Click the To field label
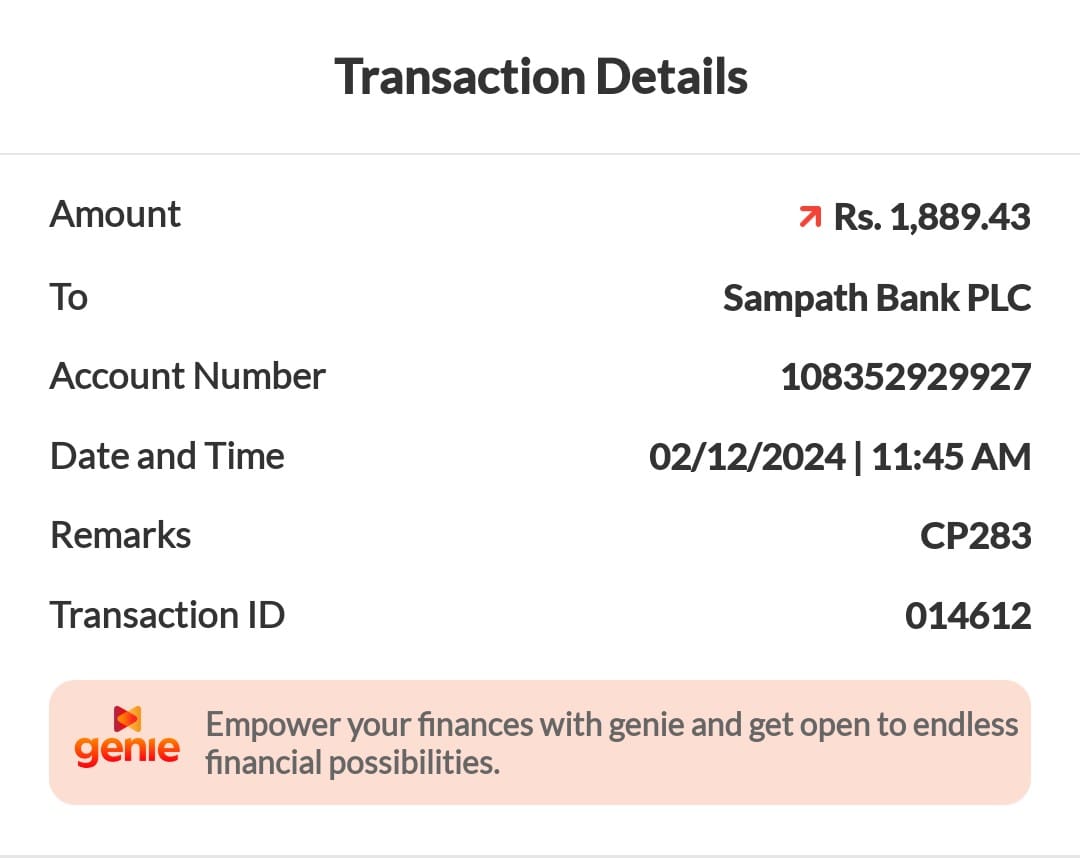Image resolution: width=1080 pixels, height=858 pixels. (x=69, y=297)
